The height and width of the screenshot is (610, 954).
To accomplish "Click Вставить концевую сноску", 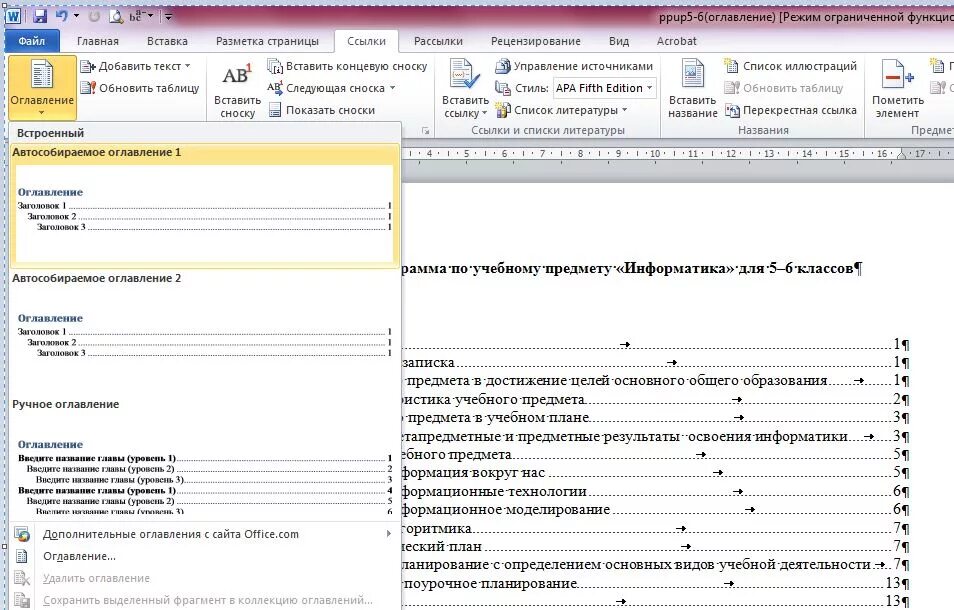I will point(347,66).
